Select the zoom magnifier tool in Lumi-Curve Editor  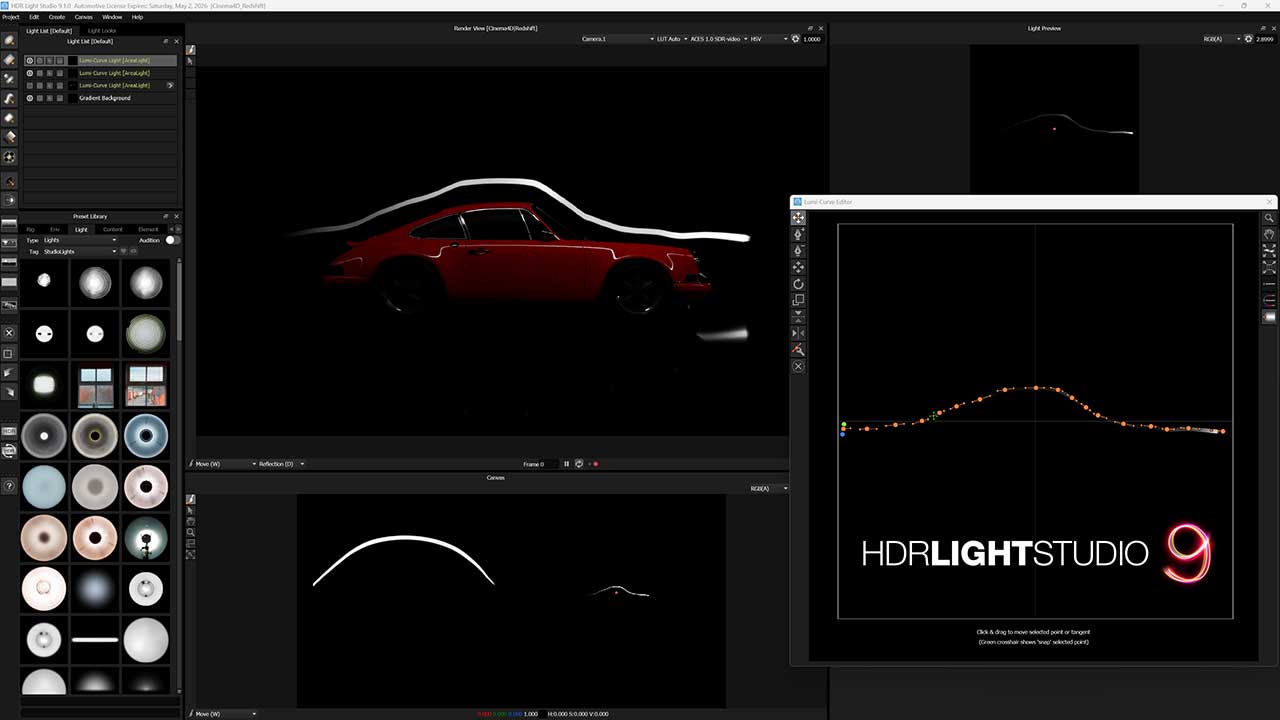pos(1269,218)
